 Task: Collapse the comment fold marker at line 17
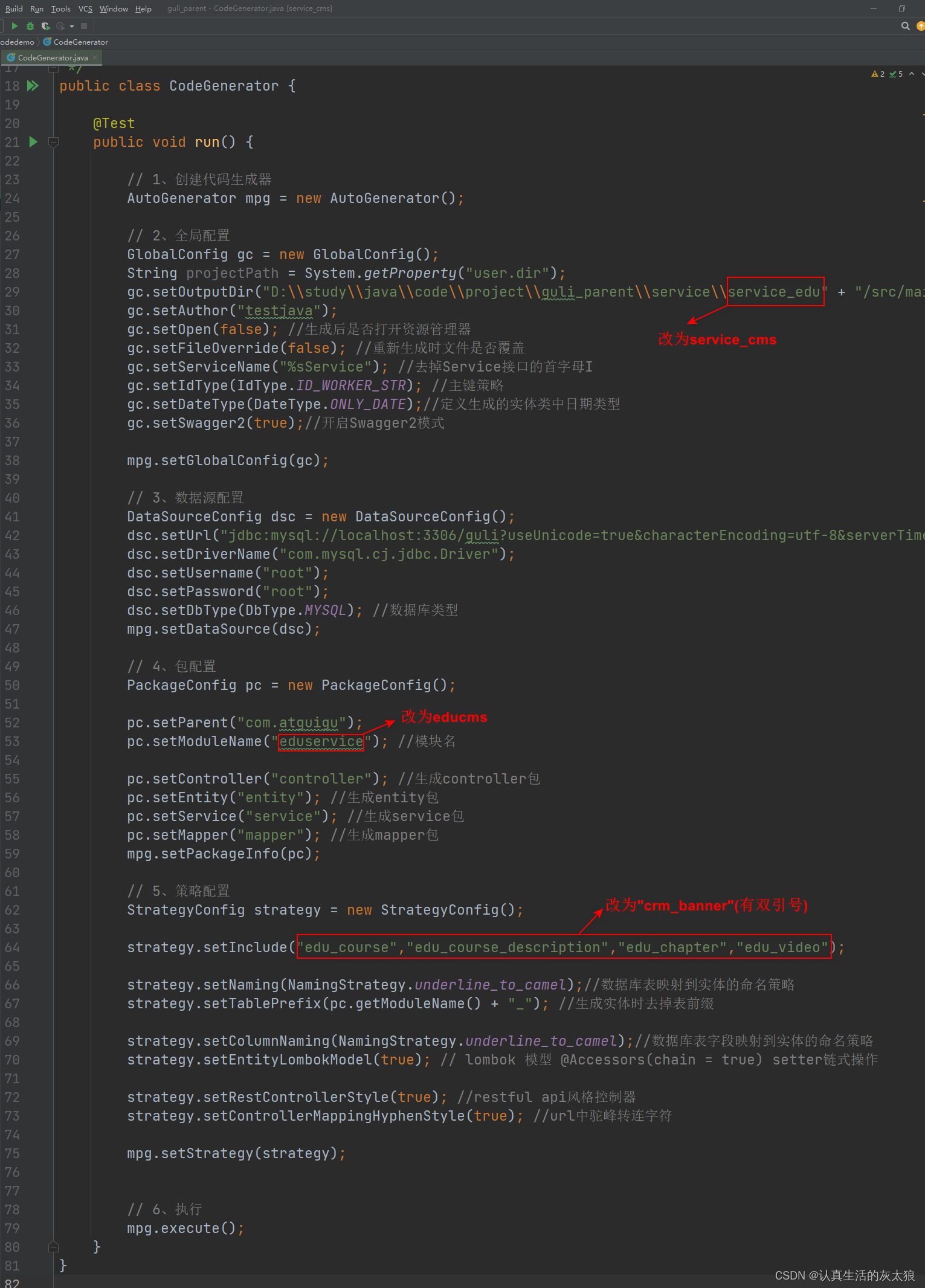(x=53, y=68)
